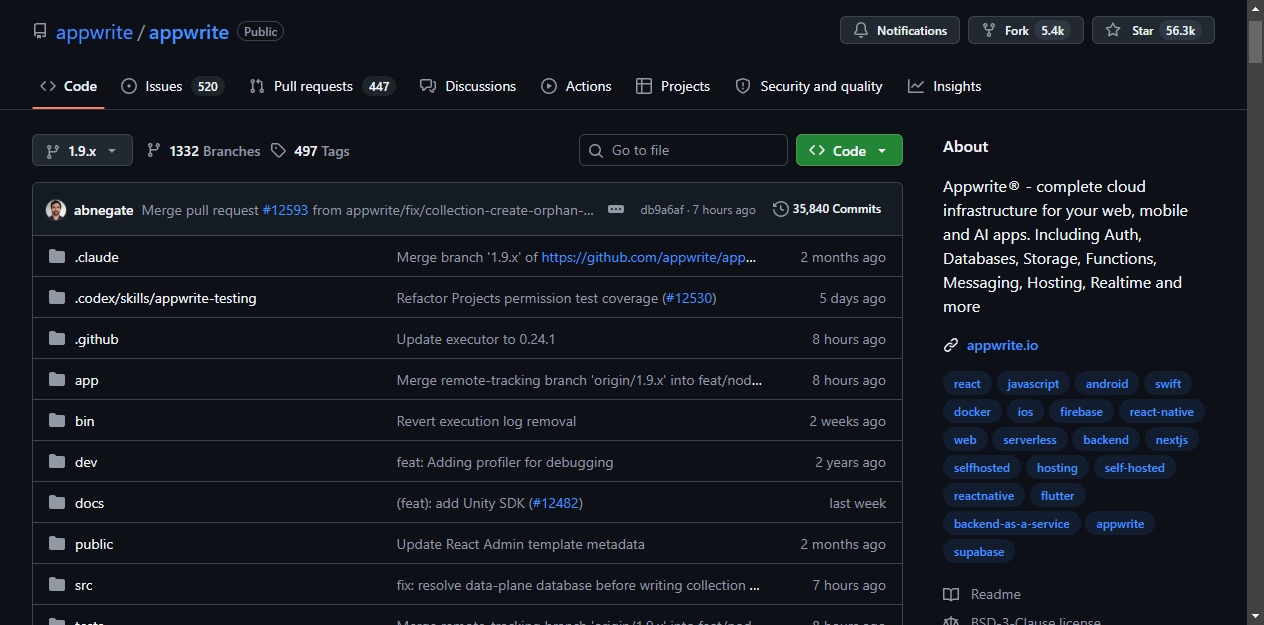Select the react topic tag
Screen dimensions: 1264x625
pos(967,384)
